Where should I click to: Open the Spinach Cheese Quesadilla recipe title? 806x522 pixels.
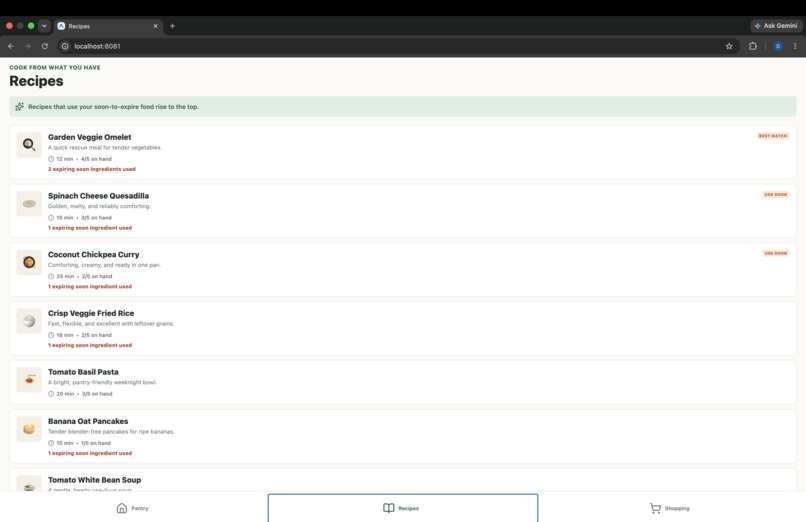(x=98, y=196)
